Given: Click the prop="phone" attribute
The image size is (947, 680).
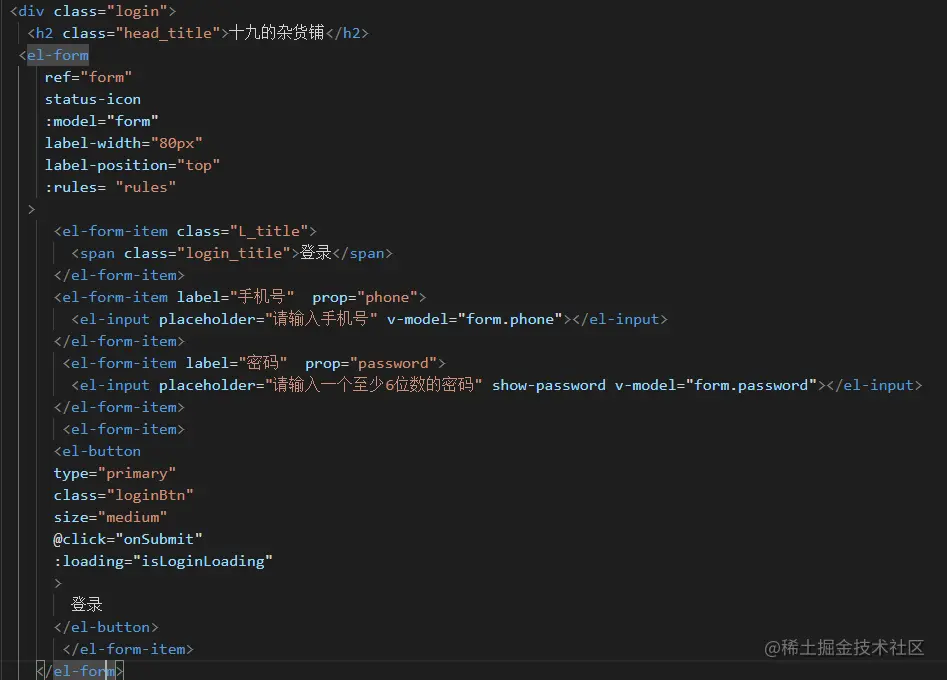Looking at the screenshot, I should tap(365, 297).
